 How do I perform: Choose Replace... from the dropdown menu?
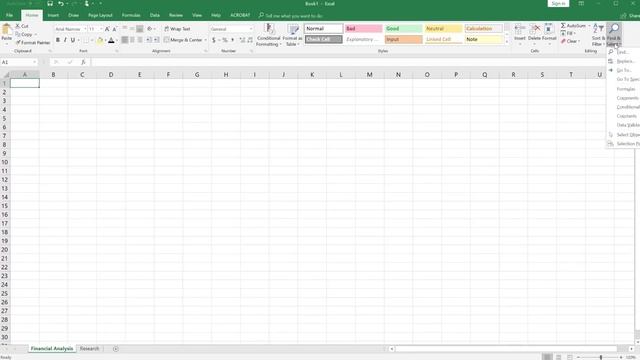[624, 61]
